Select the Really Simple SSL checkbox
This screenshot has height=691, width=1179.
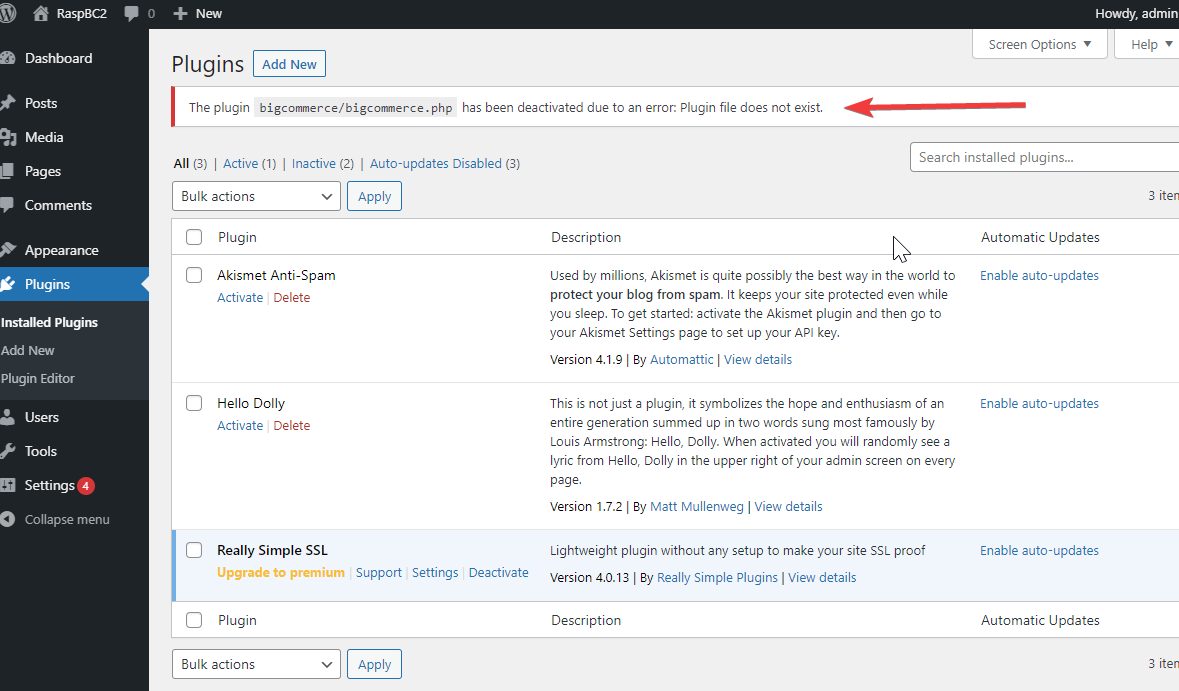point(194,550)
